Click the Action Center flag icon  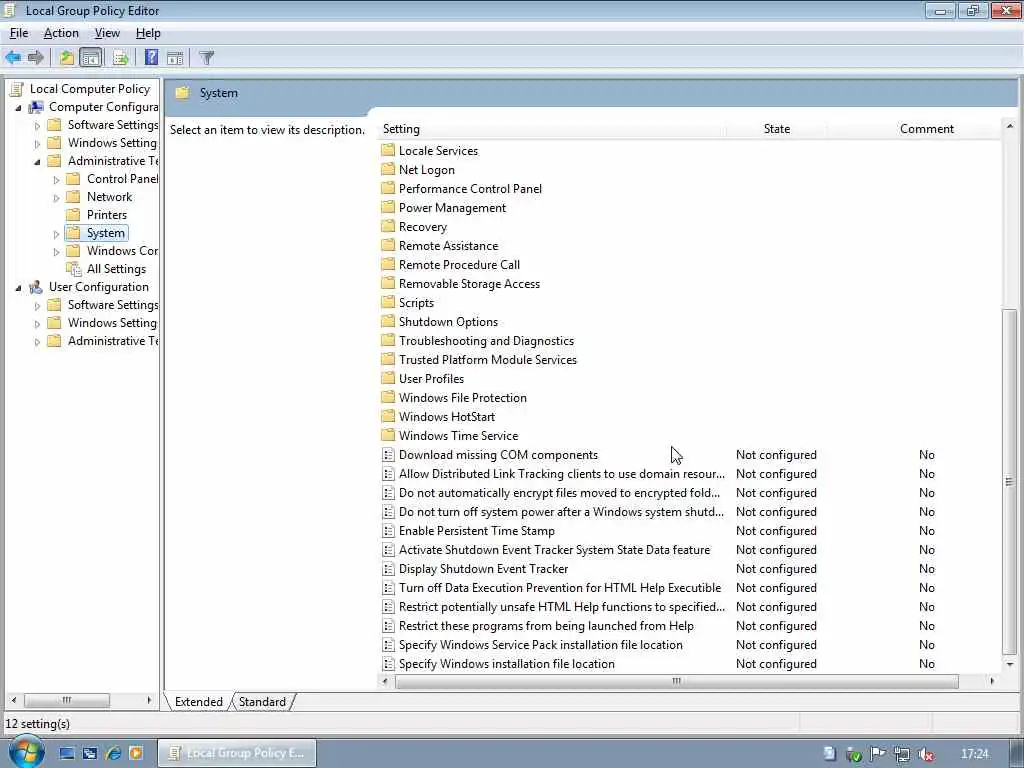[x=878, y=754]
